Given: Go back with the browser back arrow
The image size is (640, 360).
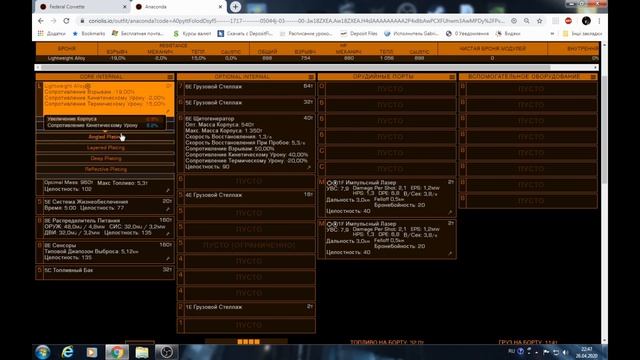Looking at the screenshot, I should (40, 20).
